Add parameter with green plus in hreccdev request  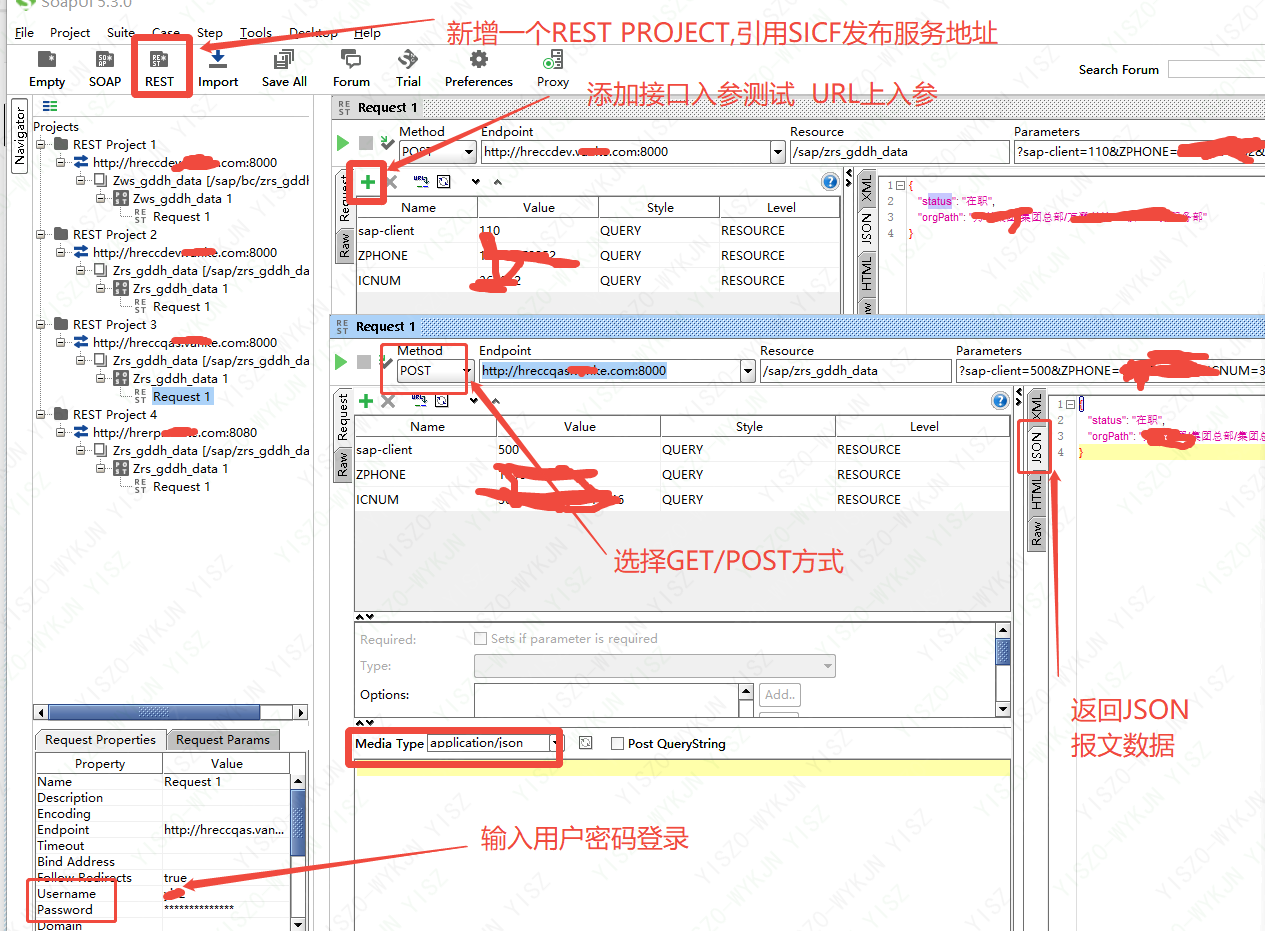click(x=368, y=182)
